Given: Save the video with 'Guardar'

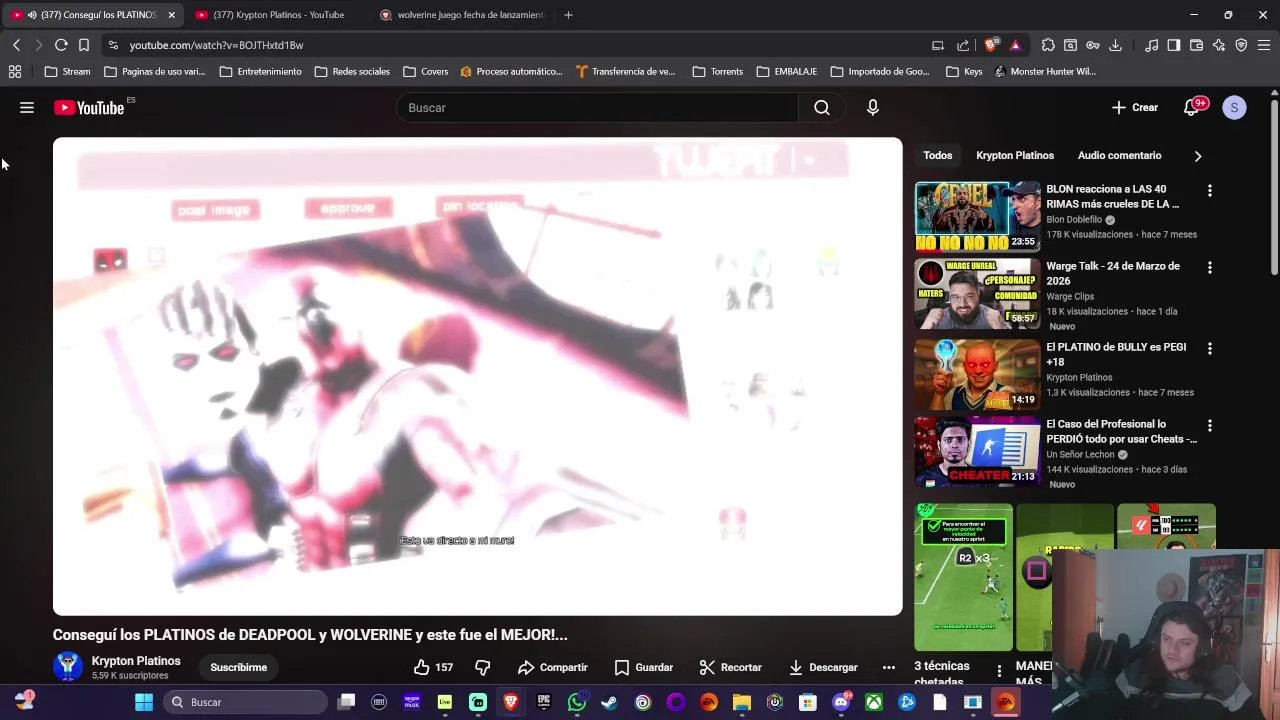Looking at the screenshot, I should coord(643,667).
